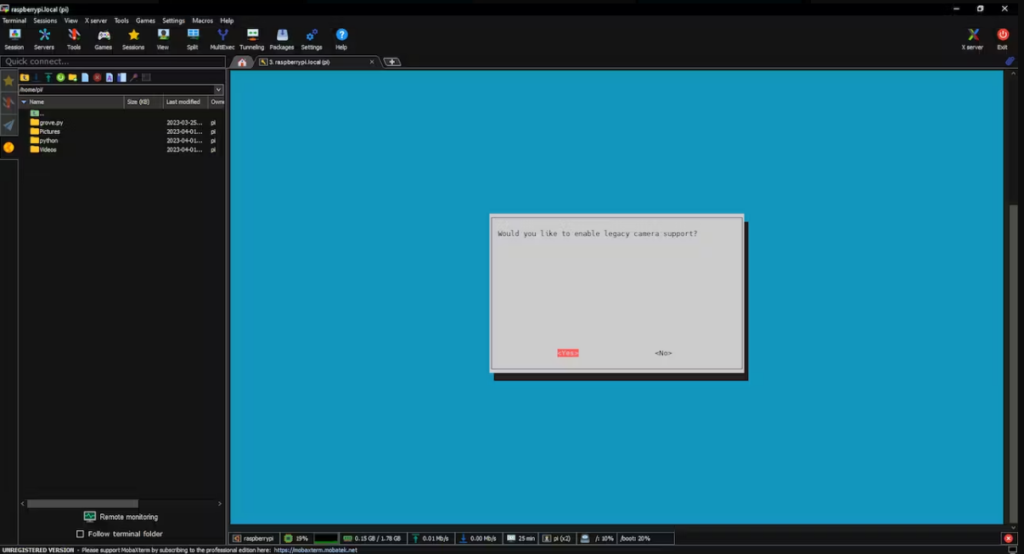Choose <No> in the camera support dialog
The height and width of the screenshot is (554, 1024).
click(x=663, y=353)
